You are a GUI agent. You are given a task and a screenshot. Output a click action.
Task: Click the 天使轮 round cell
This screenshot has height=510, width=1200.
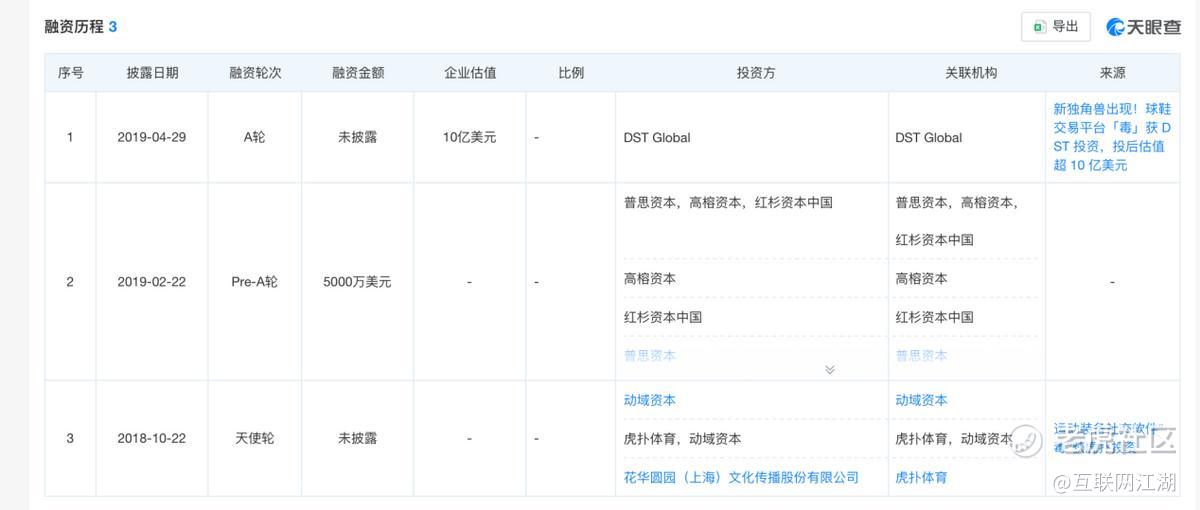pyautogui.click(x=255, y=438)
